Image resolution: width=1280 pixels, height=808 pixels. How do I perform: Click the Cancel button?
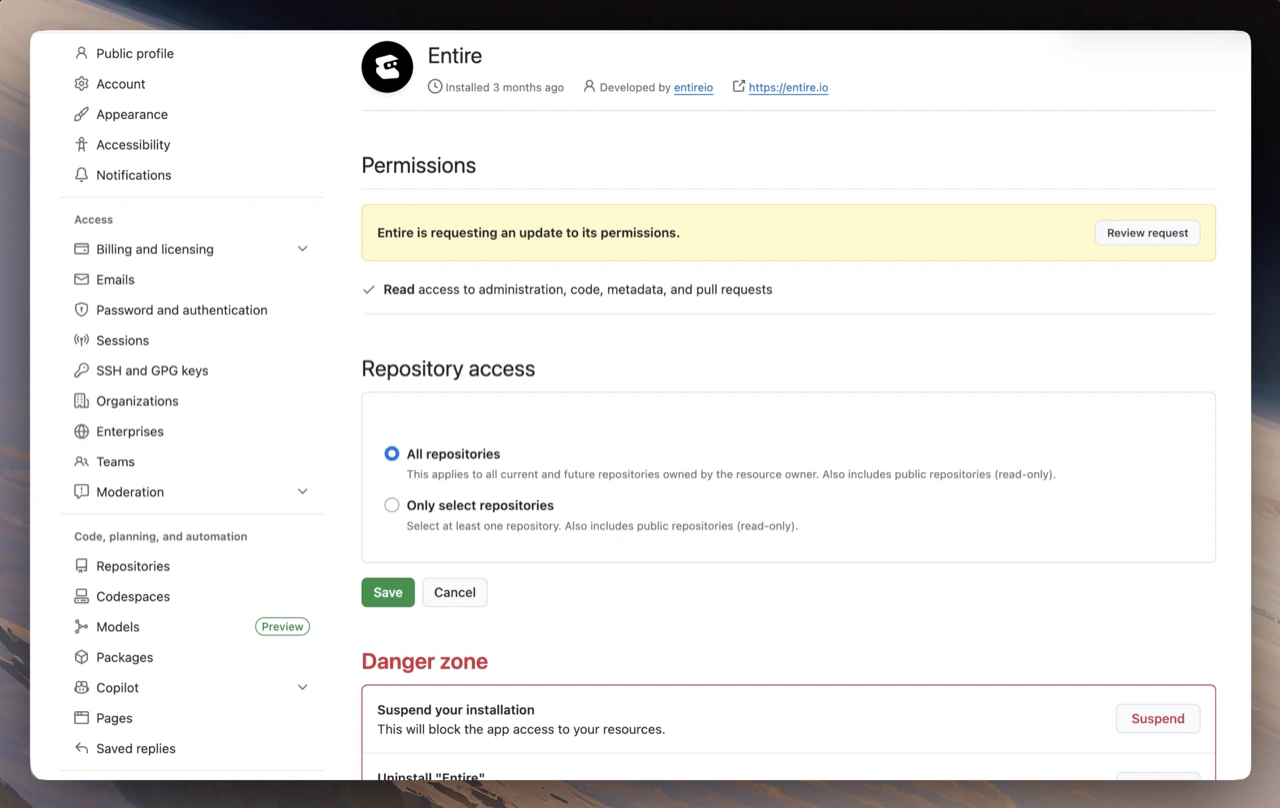point(455,592)
